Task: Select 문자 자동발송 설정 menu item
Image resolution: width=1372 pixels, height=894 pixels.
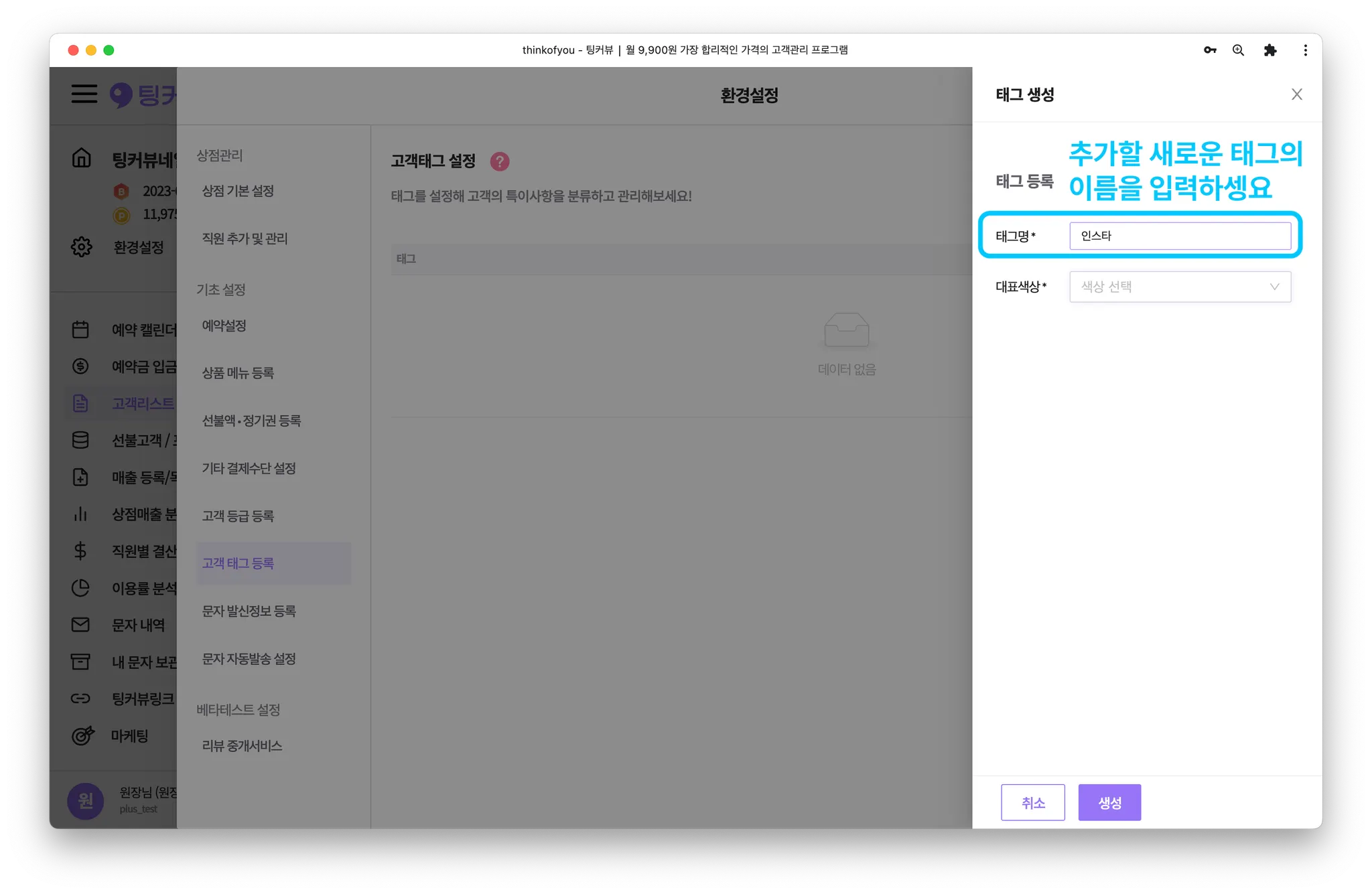Action: pyautogui.click(x=249, y=659)
